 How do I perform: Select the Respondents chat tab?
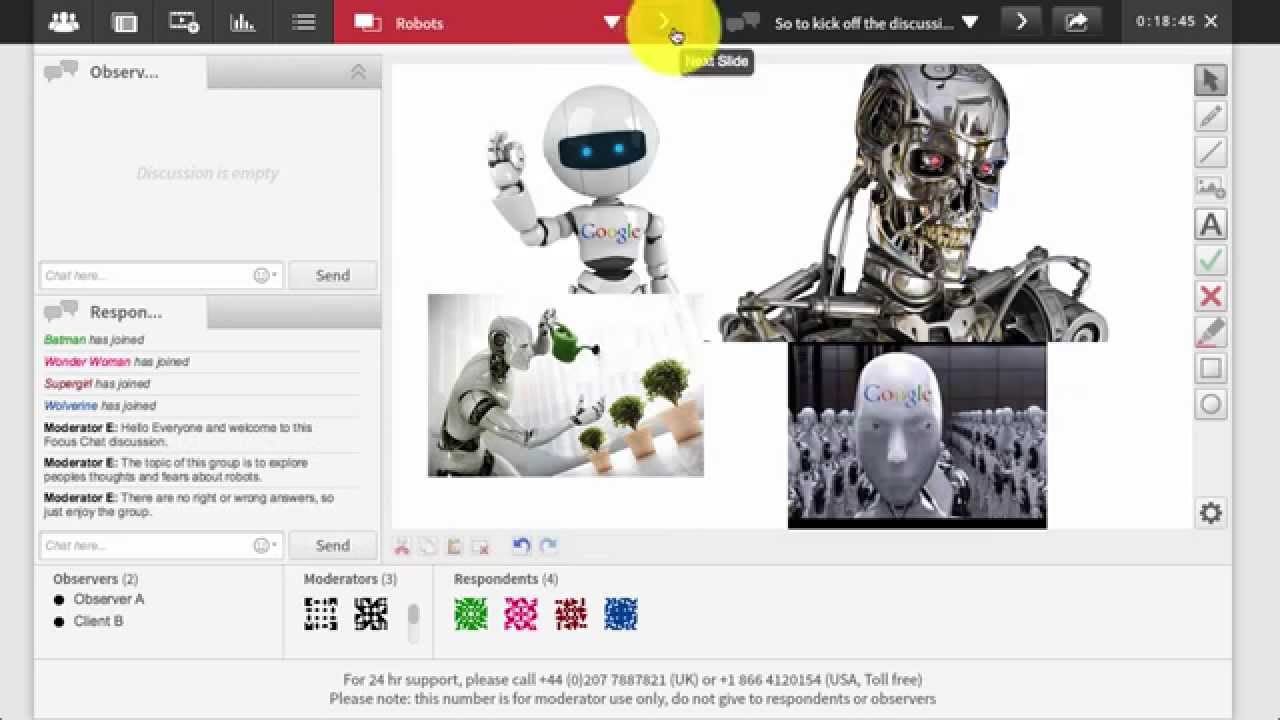(121, 312)
